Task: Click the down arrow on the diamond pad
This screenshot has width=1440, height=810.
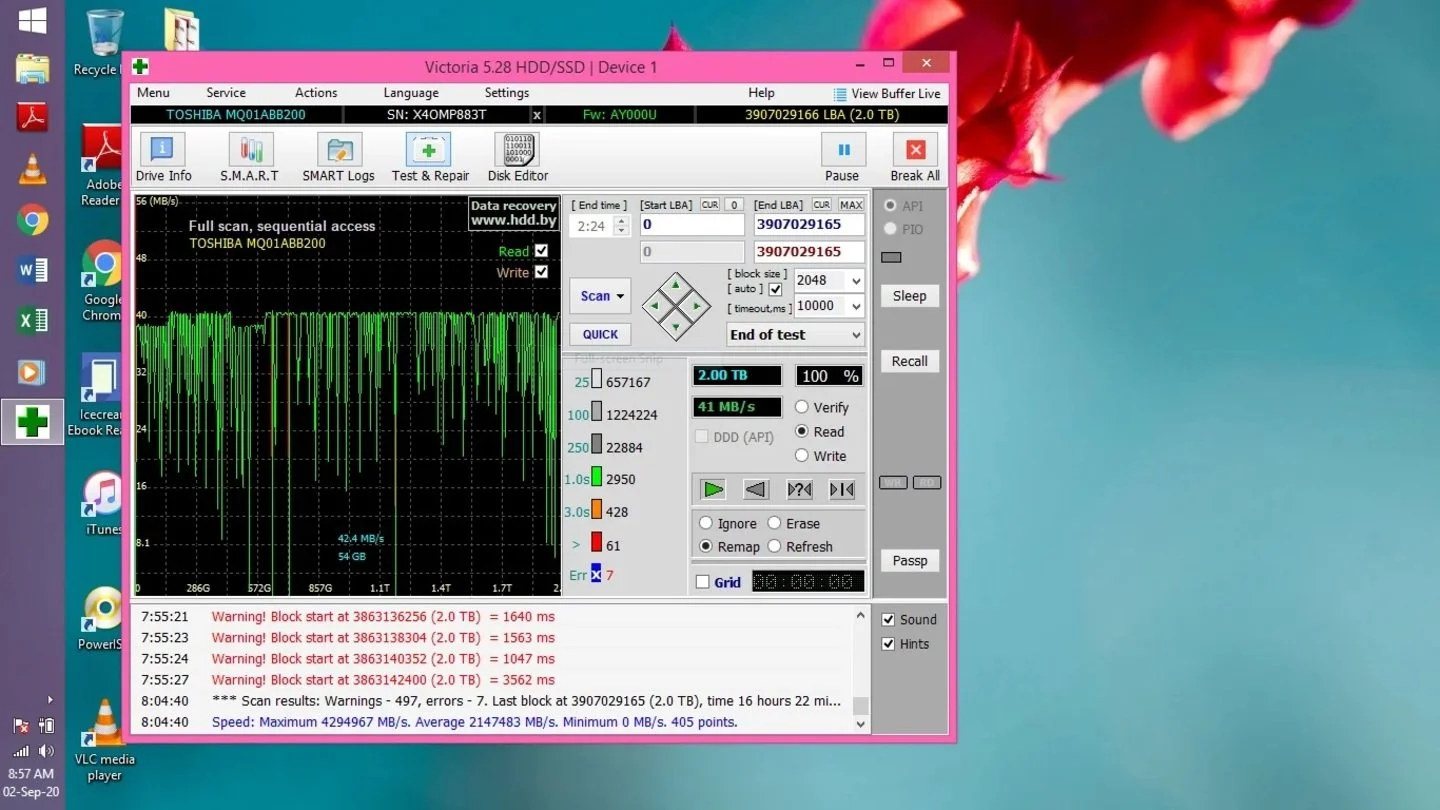Action: pyautogui.click(x=676, y=326)
